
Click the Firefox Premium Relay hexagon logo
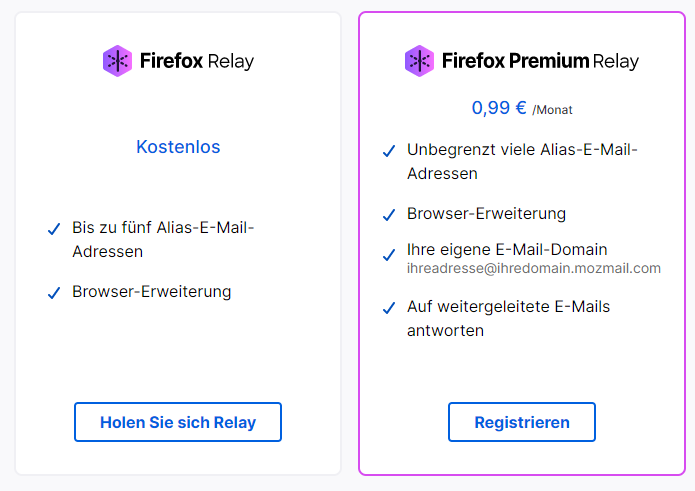click(x=419, y=61)
